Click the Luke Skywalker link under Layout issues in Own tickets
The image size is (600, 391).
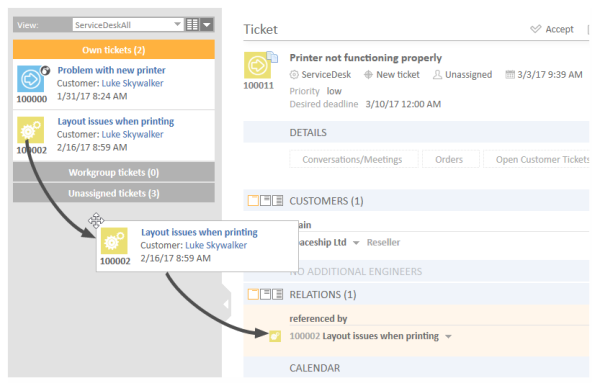(x=132, y=134)
